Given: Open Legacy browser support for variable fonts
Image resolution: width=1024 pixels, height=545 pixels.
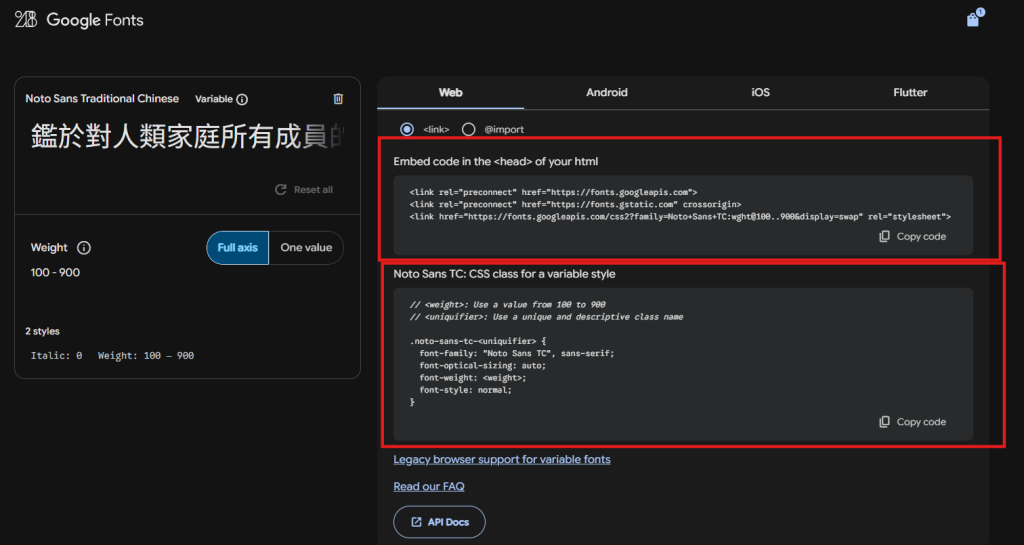Looking at the screenshot, I should [502, 460].
